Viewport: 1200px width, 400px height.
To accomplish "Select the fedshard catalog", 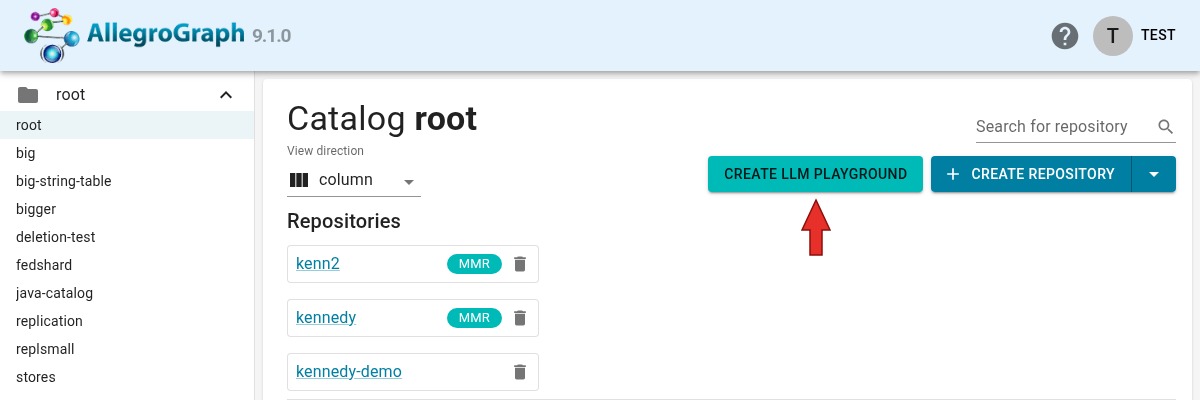I will 127,265.
